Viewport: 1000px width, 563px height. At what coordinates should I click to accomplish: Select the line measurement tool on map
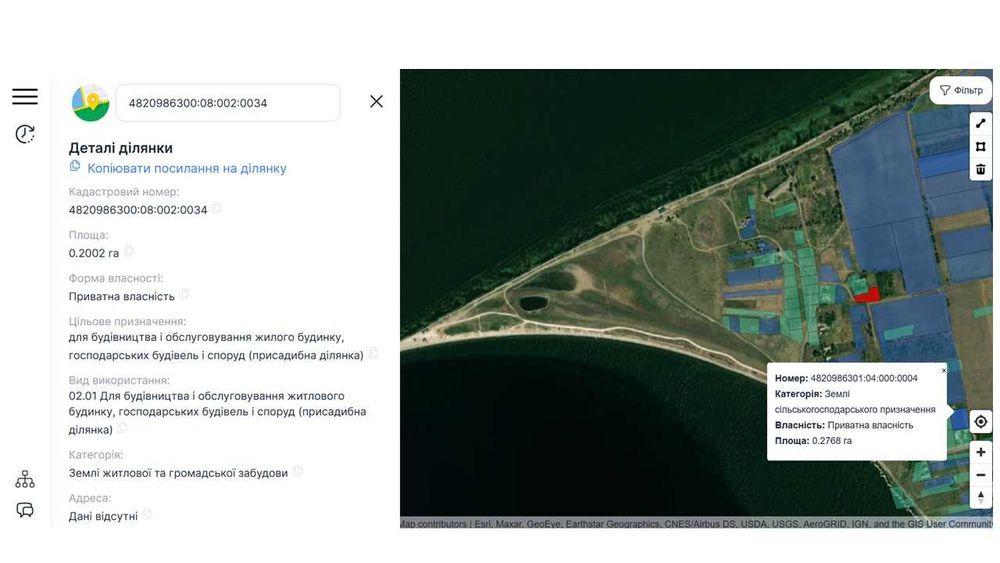(981, 124)
